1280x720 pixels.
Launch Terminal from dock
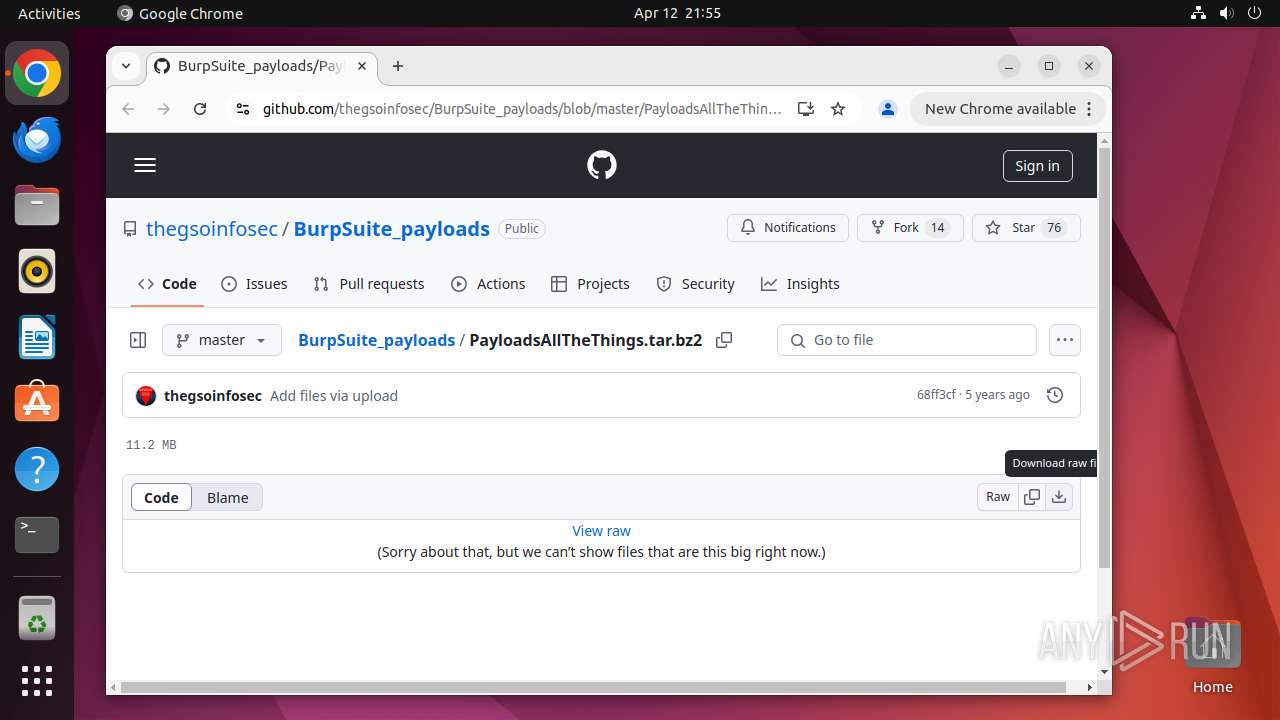click(x=37, y=535)
